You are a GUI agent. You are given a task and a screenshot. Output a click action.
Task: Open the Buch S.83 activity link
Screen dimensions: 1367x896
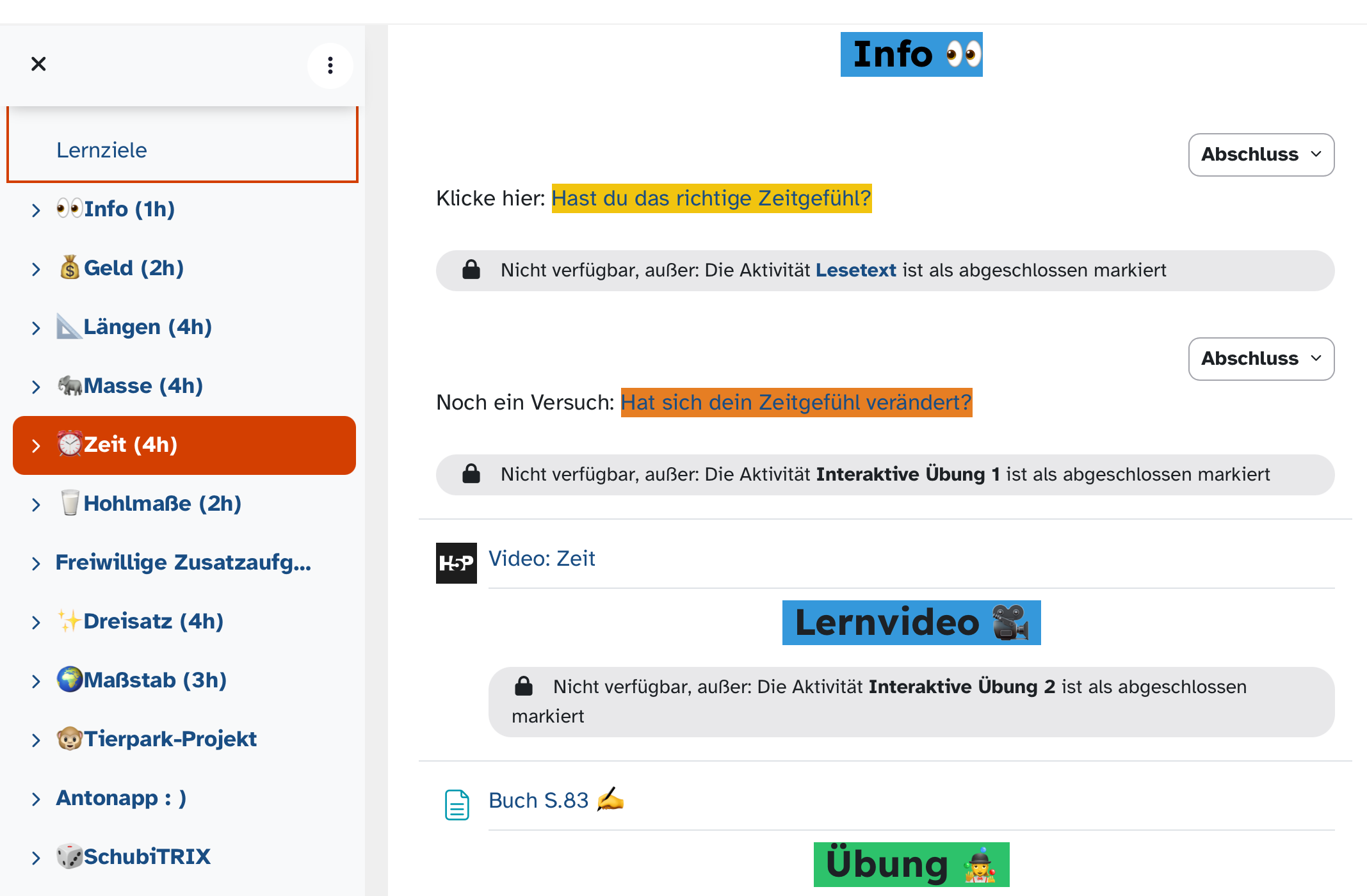coord(538,801)
